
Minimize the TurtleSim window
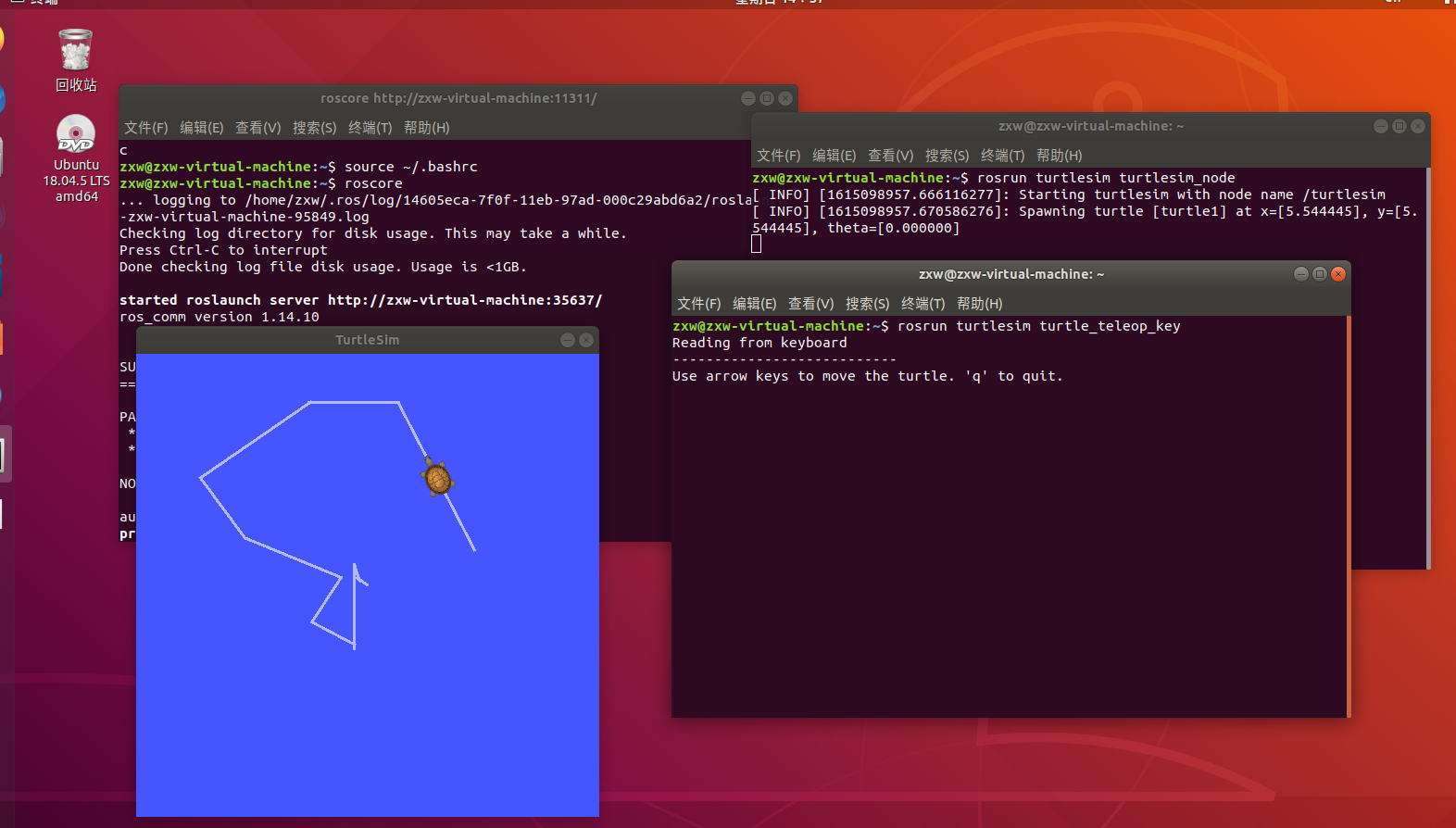pos(568,340)
